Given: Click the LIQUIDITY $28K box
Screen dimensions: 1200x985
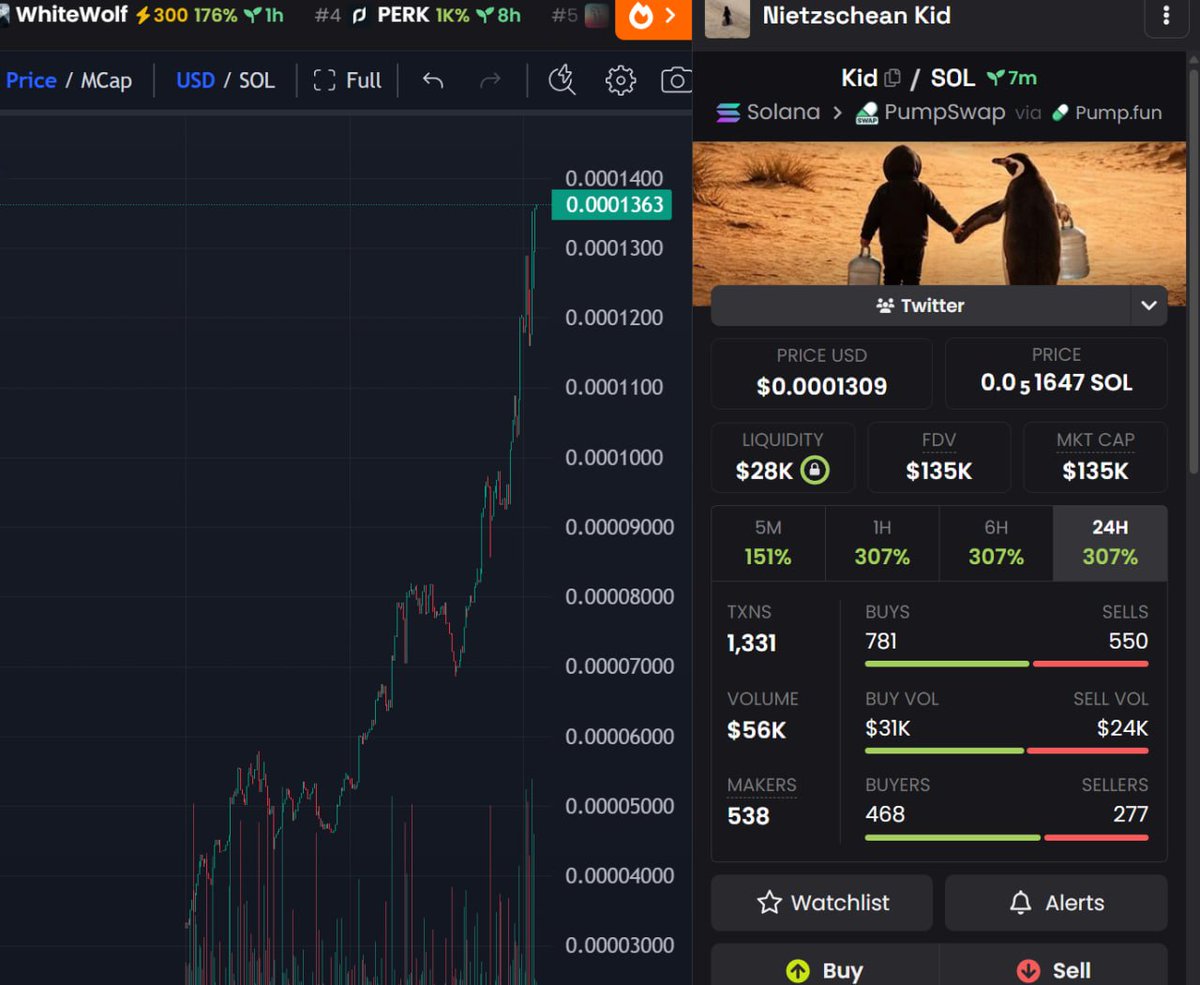Looking at the screenshot, I should pos(783,458).
